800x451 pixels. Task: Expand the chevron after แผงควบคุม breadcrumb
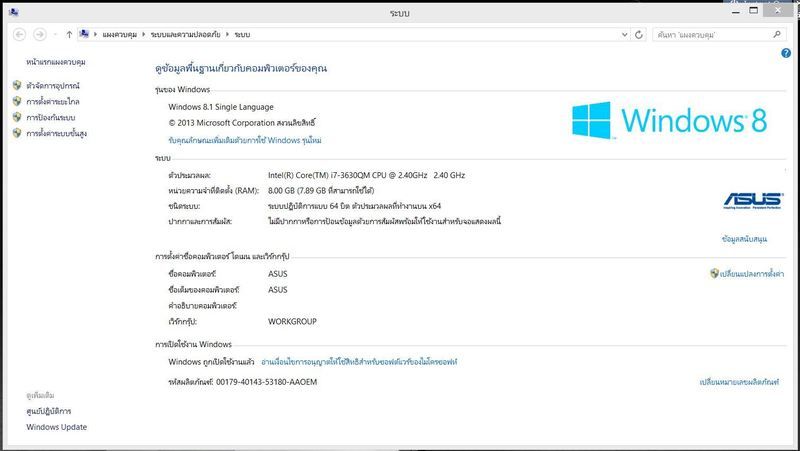tap(144, 34)
